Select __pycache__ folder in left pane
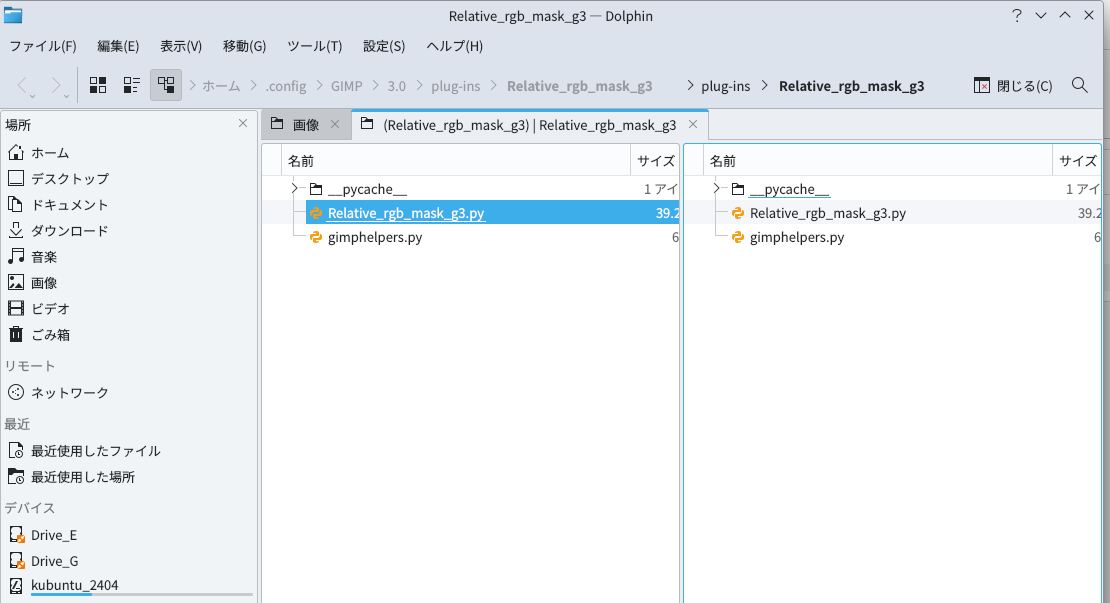 367,189
